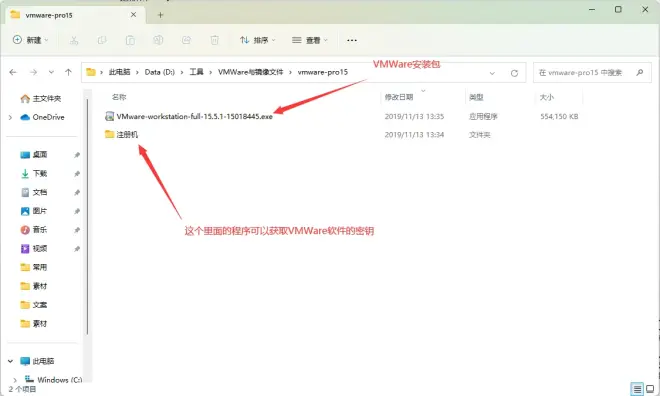
Task: Unpin 文档 using its pin icon
Action: (x=77, y=193)
